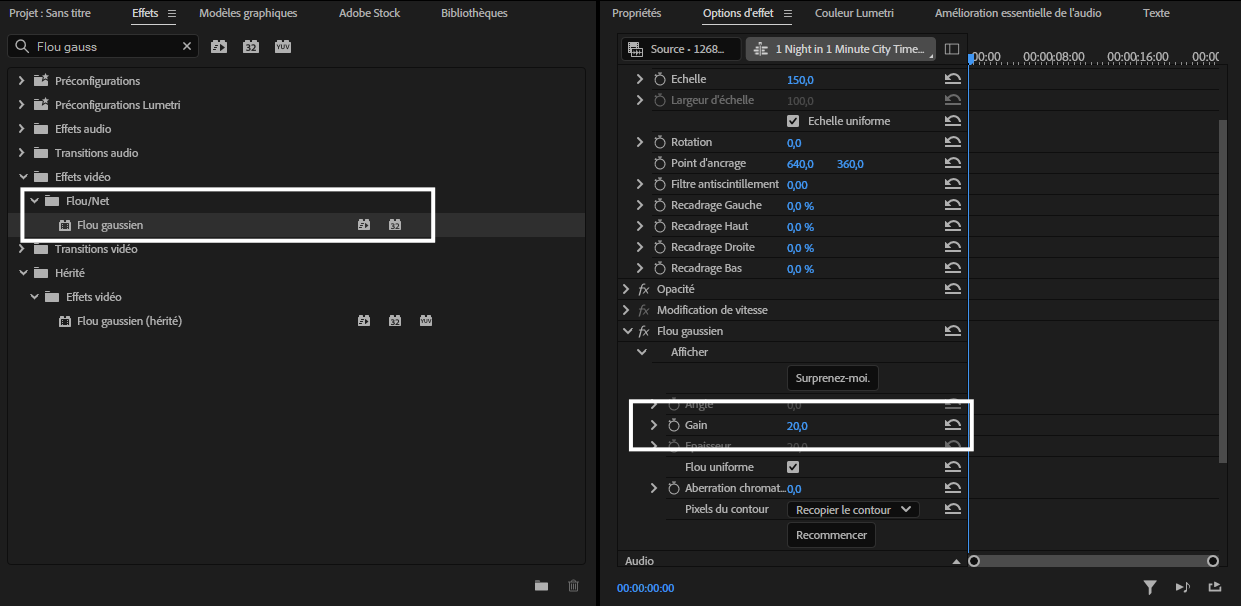Expand the Préconfigurations Lumetri folder
Viewport: 1241px width, 606px height.
(22, 105)
